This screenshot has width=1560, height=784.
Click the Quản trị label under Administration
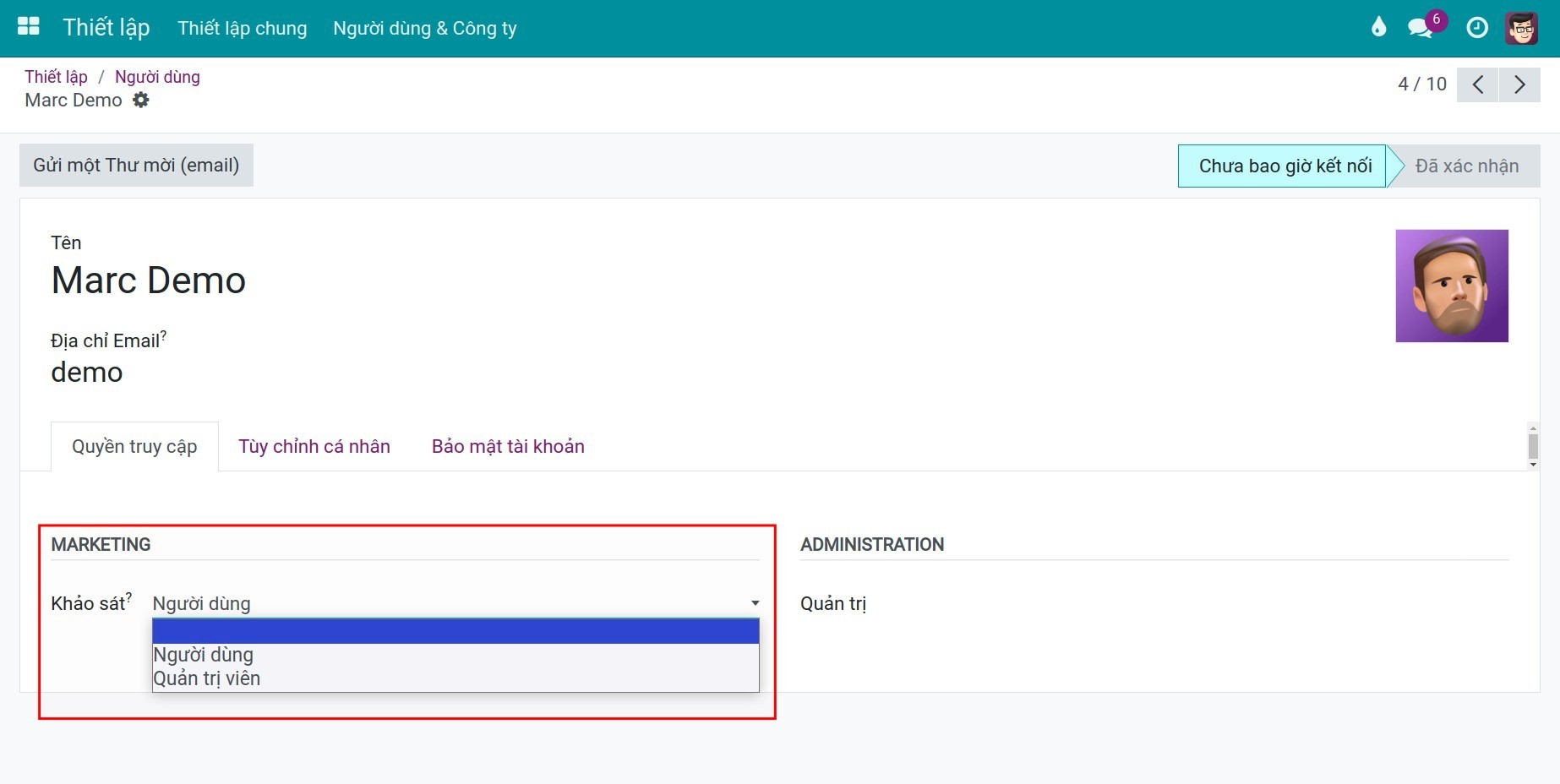coord(833,603)
